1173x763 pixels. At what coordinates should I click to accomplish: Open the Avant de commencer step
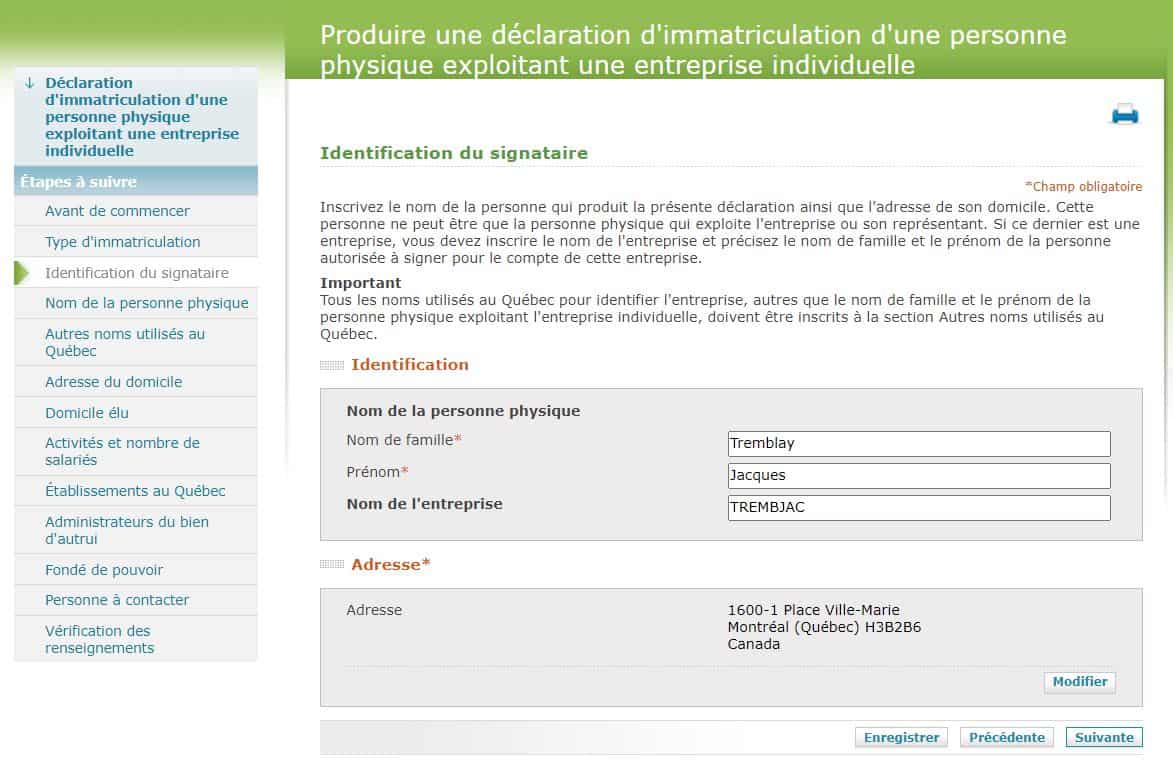coord(116,211)
